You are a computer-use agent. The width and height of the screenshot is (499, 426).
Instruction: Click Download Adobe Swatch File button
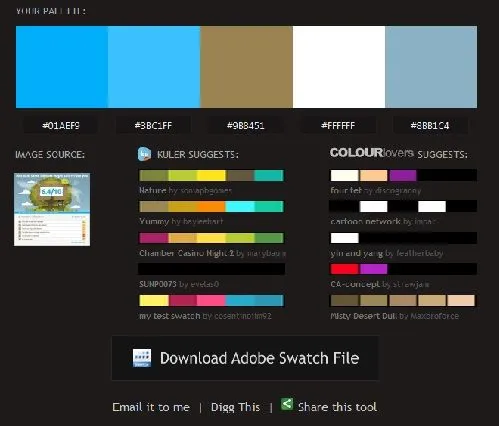click(x=245, y=358)
